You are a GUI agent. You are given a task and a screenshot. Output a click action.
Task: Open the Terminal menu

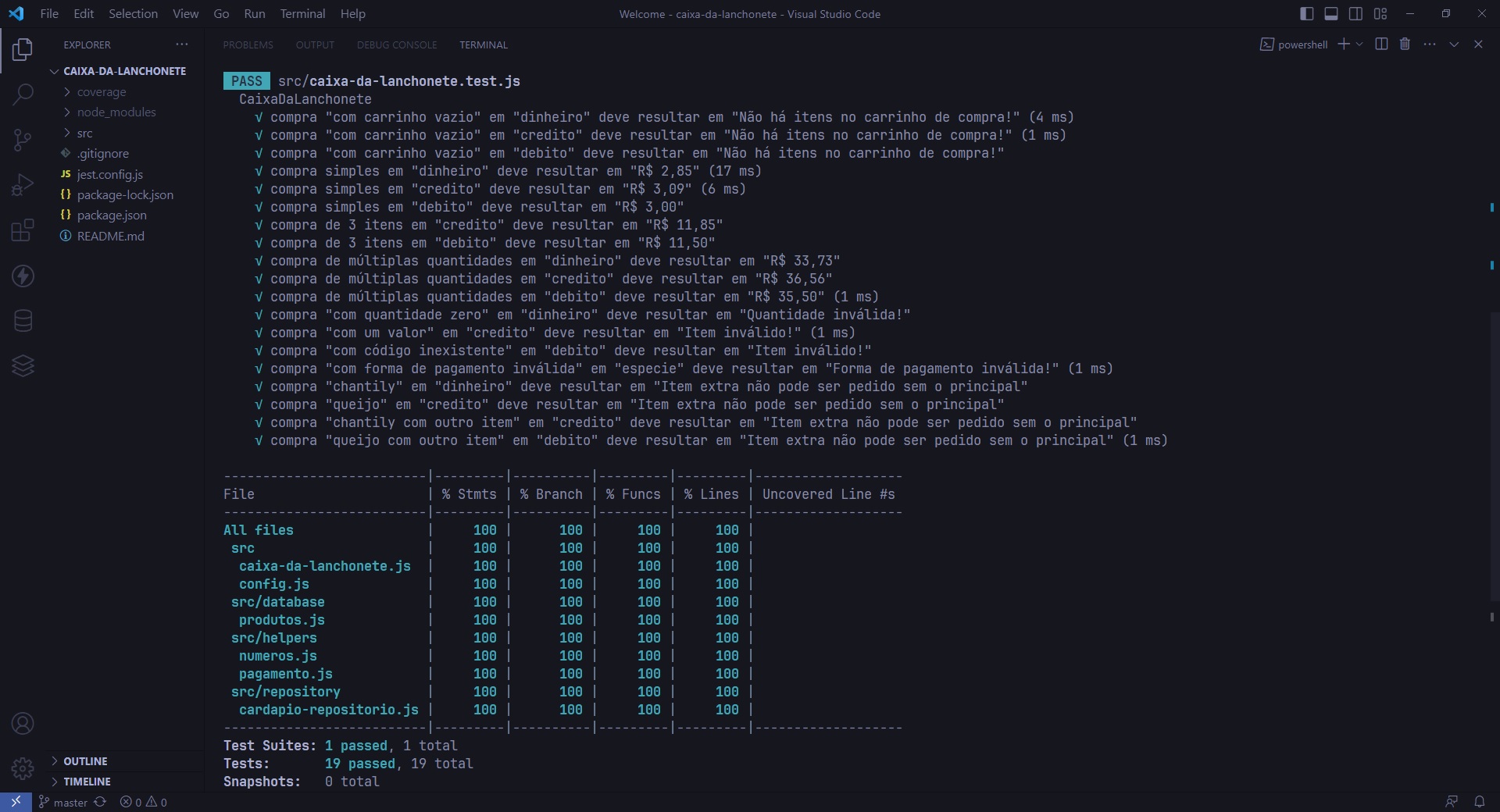click(x=303, y=14)
